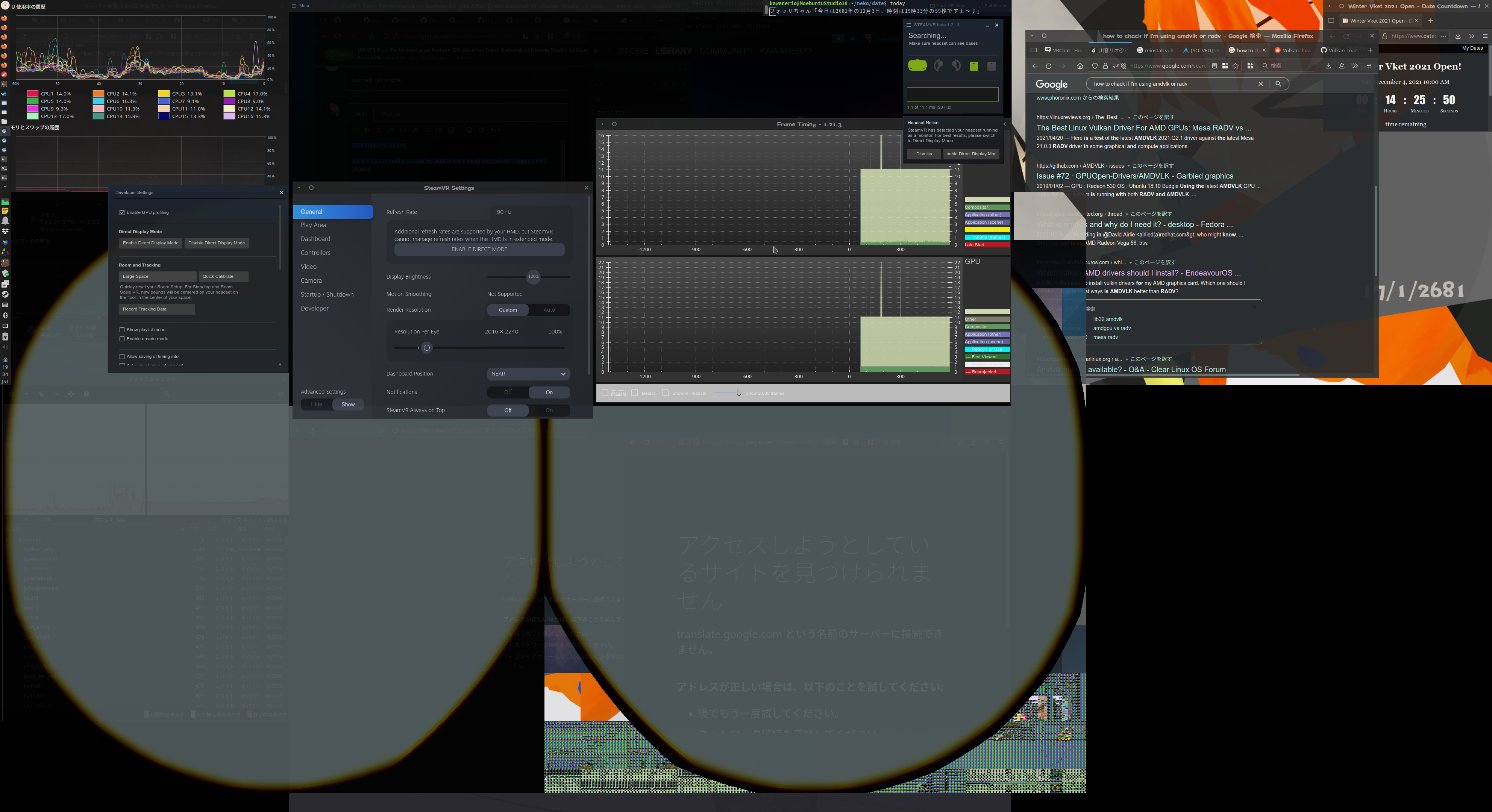1492x812 pixels.
Task: Click the circle icon in Frame Timing titlebar
Action: coord(614,124)
